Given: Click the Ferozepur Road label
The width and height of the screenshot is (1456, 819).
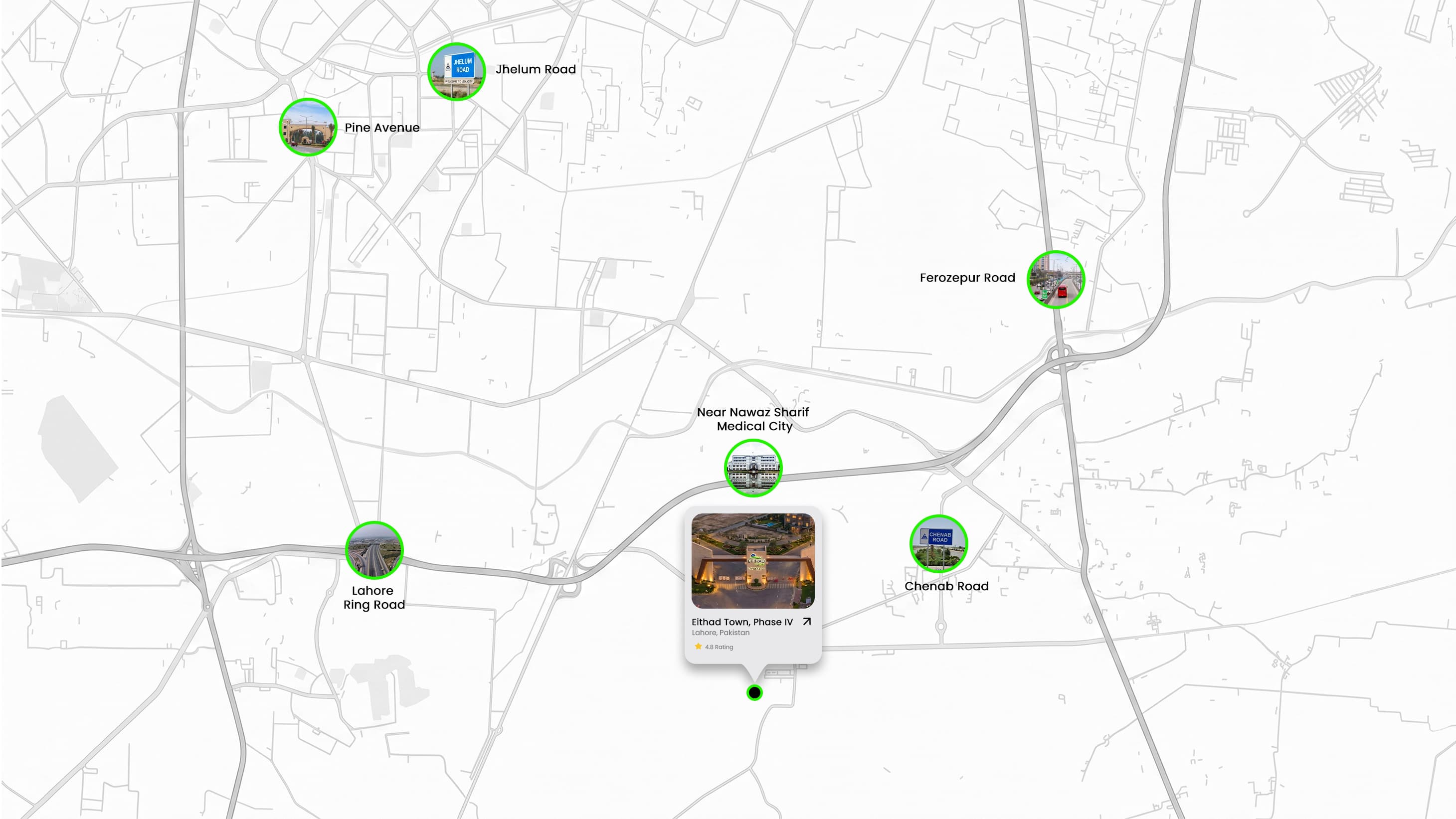Looking at the screenshot, I should pyautogui.click(x=967, y=278).
